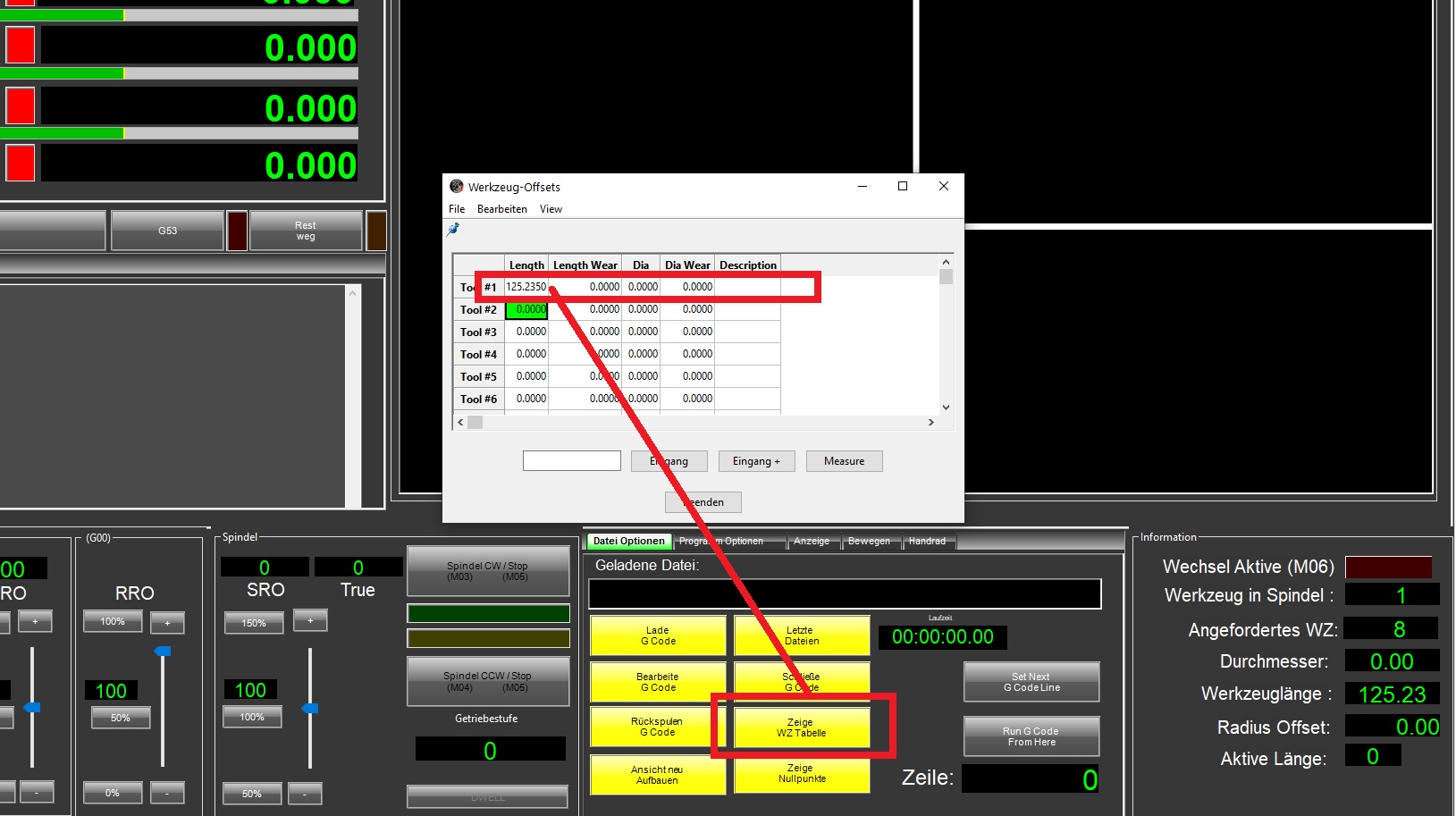1456x816 pixels.
Task: Open the Bearbeiten menu
Action: click(x=501, y=209)
